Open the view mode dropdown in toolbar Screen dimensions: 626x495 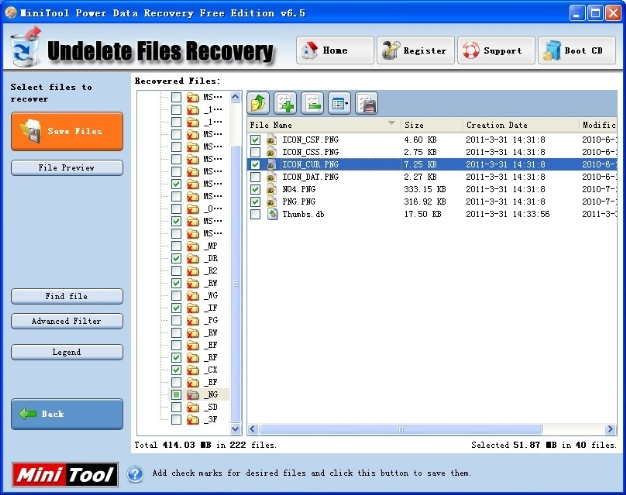coord(339,103)
